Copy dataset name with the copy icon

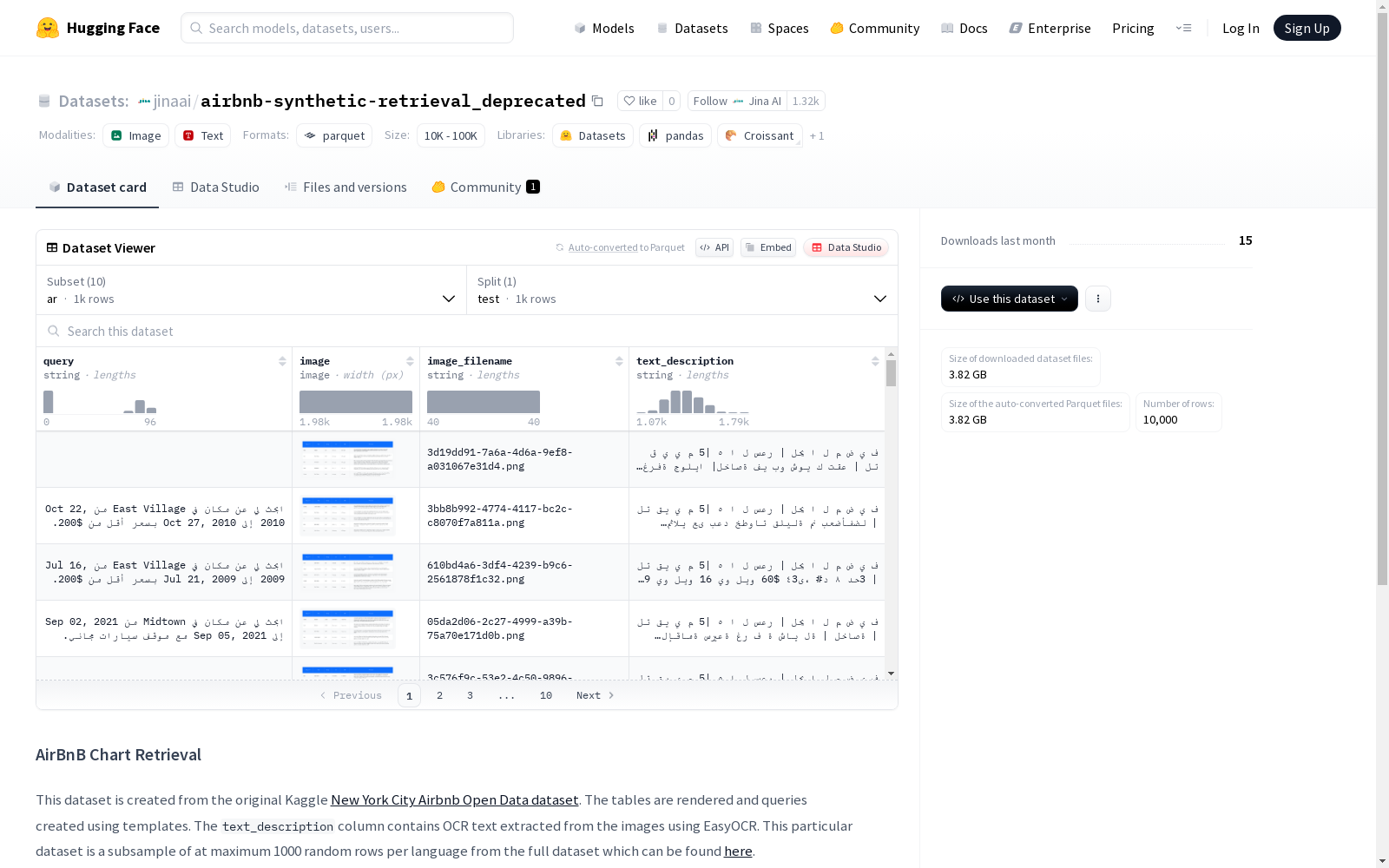(x=597, y=101)
